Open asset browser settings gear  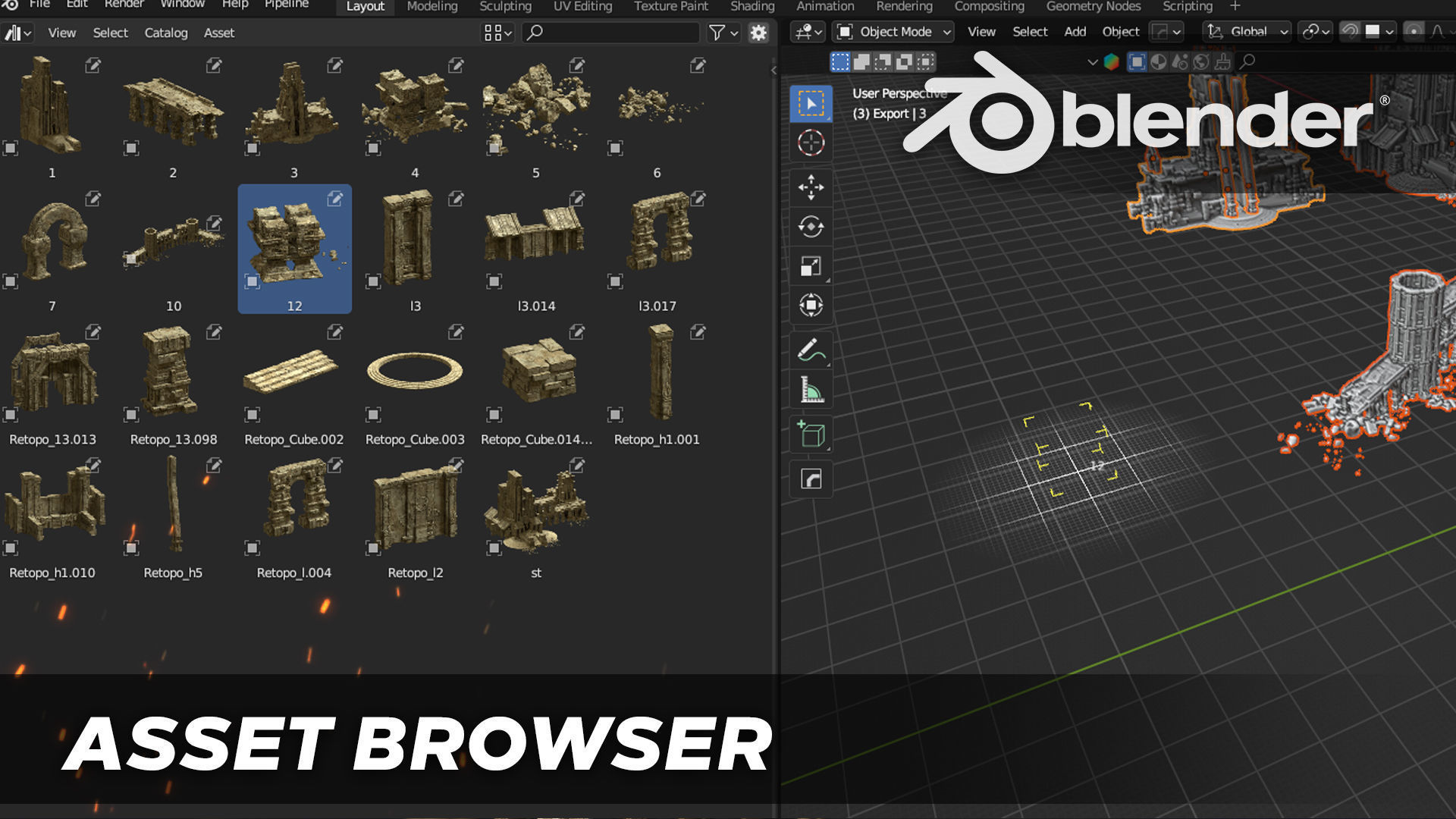click(x=758, y=33)
